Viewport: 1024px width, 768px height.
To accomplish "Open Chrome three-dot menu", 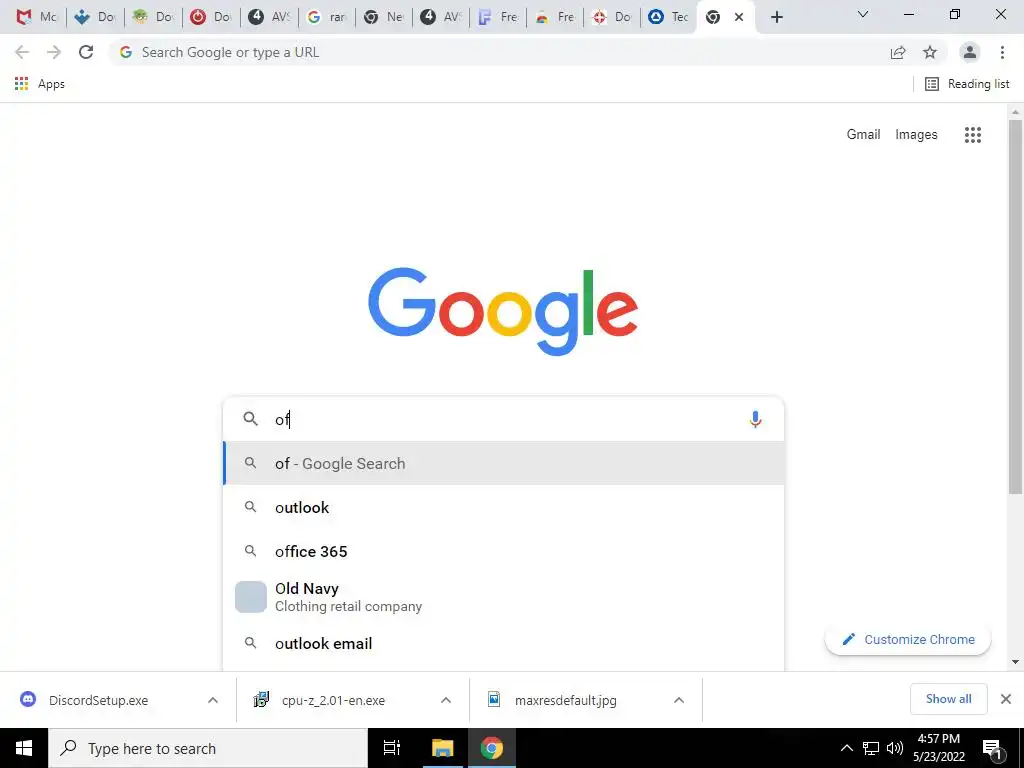I will (1002, 52).
